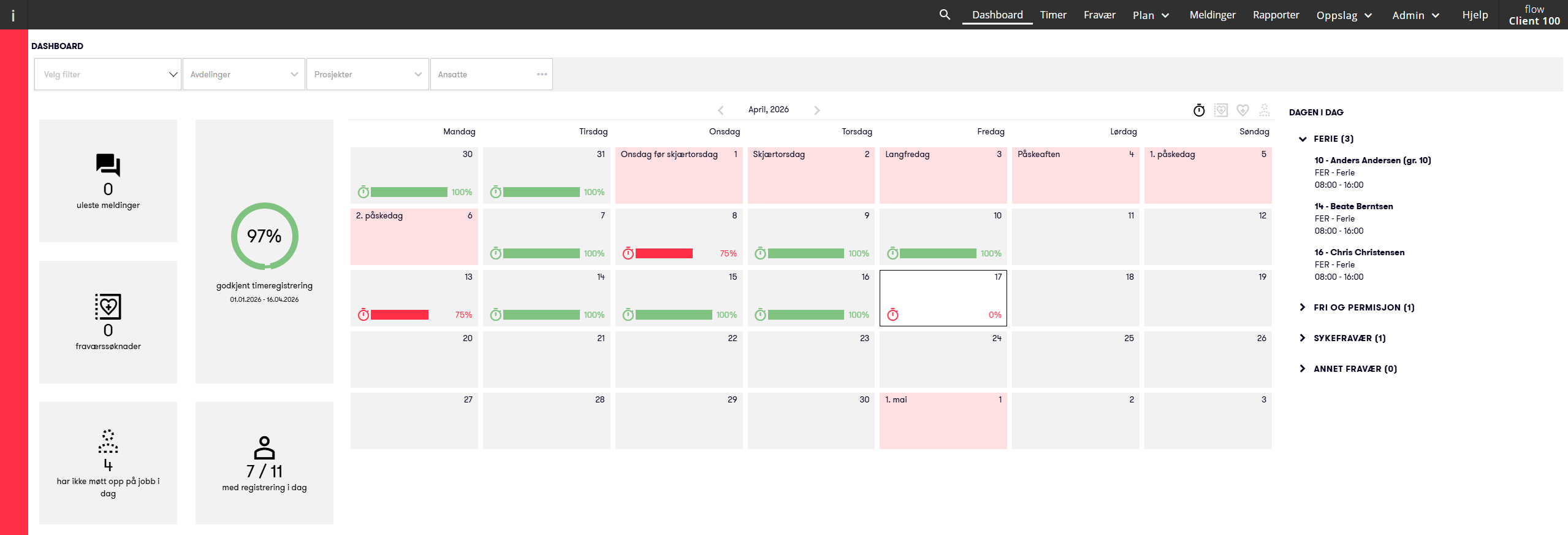Toggle the stopwatch calendar view filter
1568x535 pixels.
pyautogui.click(x=1199, y=110)
